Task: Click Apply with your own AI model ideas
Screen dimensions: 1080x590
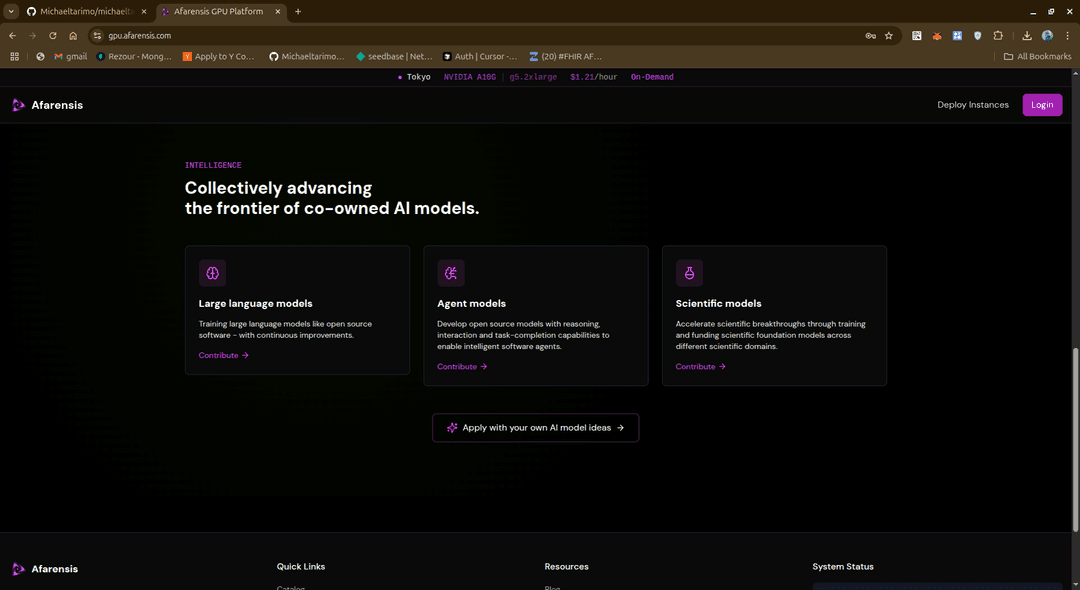Action: pyautogui.click(x=535, y=428)
